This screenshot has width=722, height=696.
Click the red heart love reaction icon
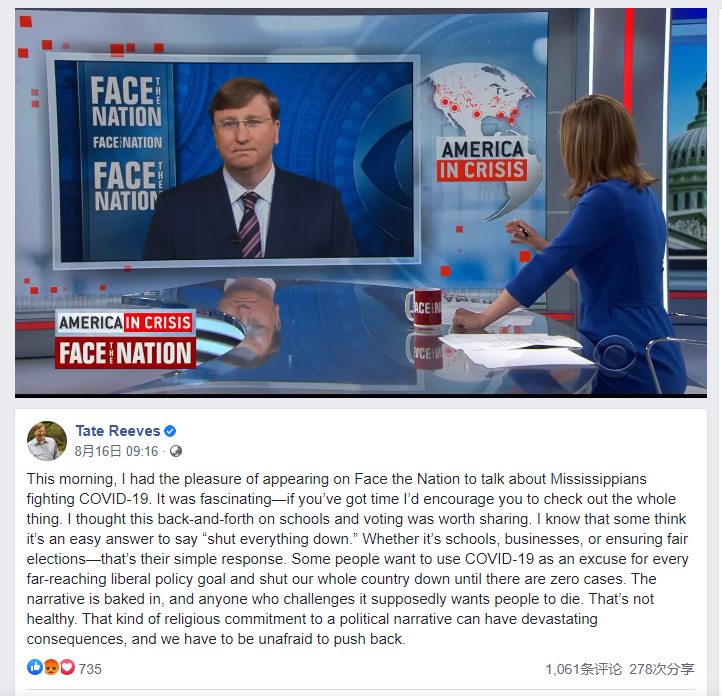coord(67,667)
